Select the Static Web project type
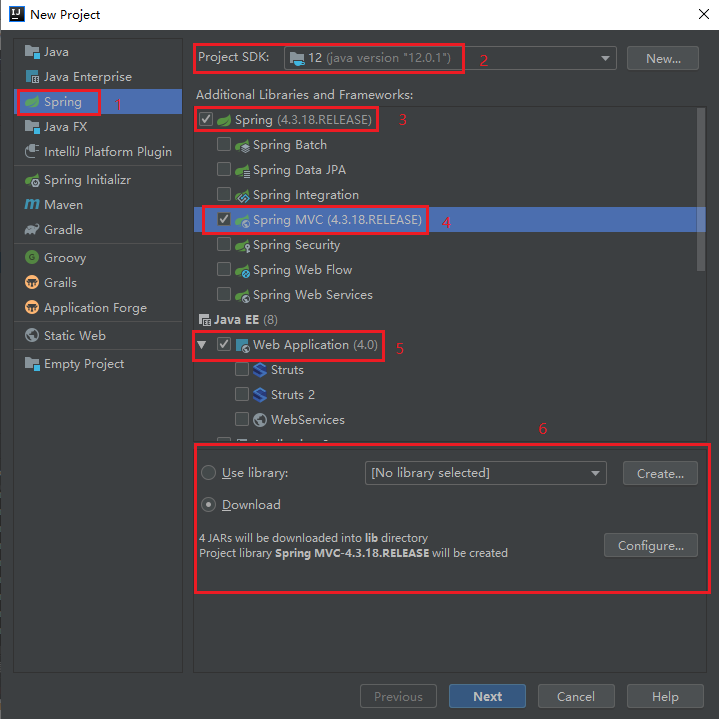 tap(98, 335)
